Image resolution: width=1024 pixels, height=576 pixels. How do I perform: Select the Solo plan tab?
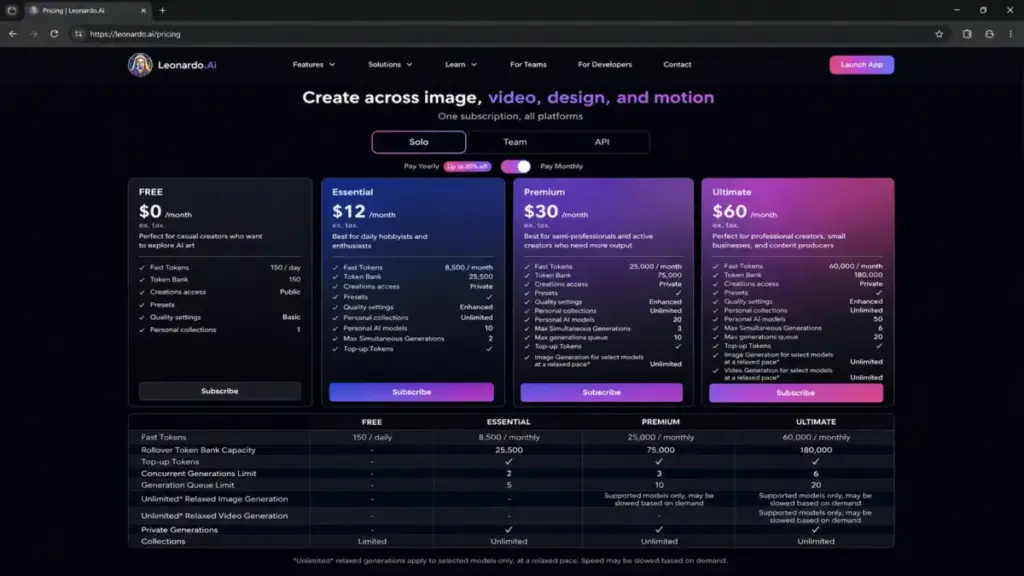tap(419, 142)
